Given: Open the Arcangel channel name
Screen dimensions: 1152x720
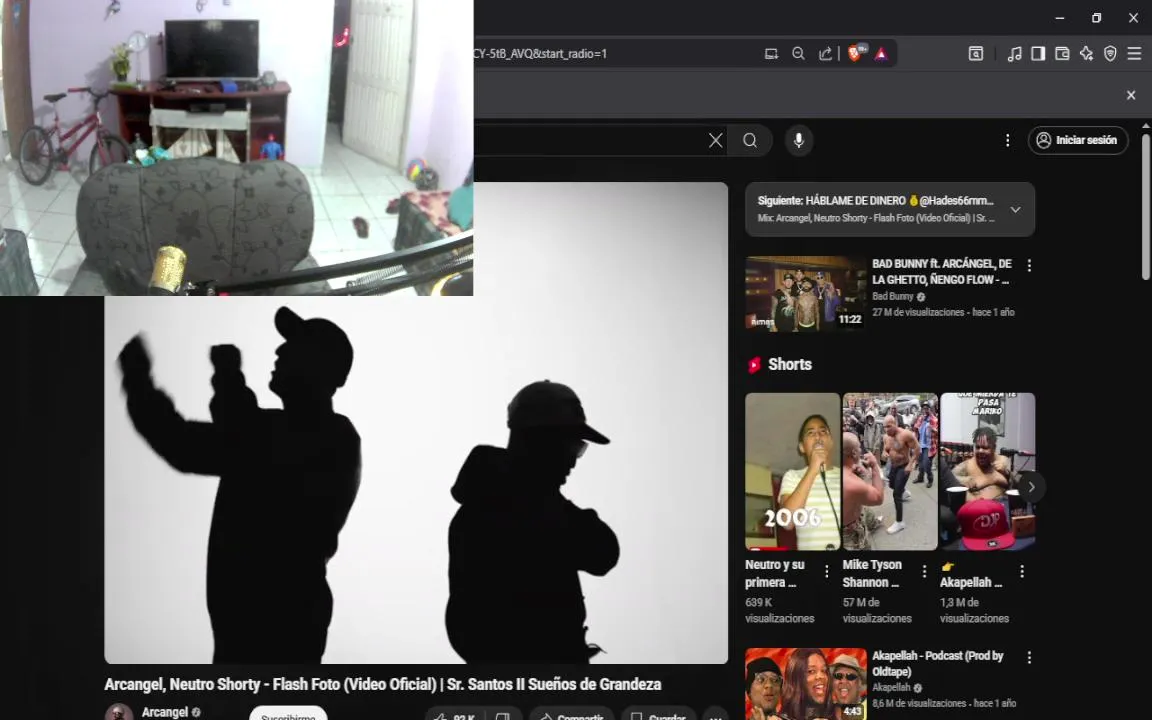Looking at the screenshot, I should [x=165, y=712].
